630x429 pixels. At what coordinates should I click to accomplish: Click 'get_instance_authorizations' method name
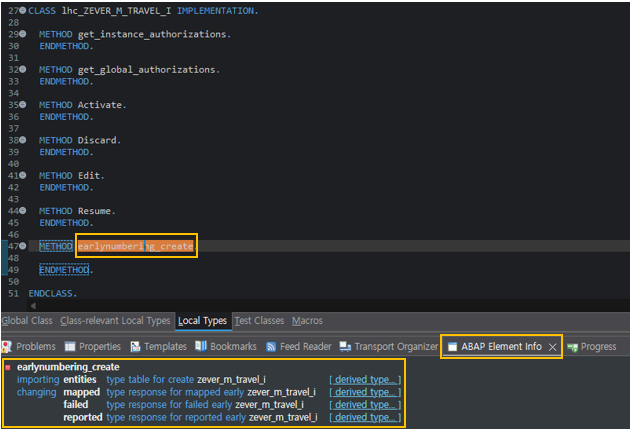click(152, 35)
